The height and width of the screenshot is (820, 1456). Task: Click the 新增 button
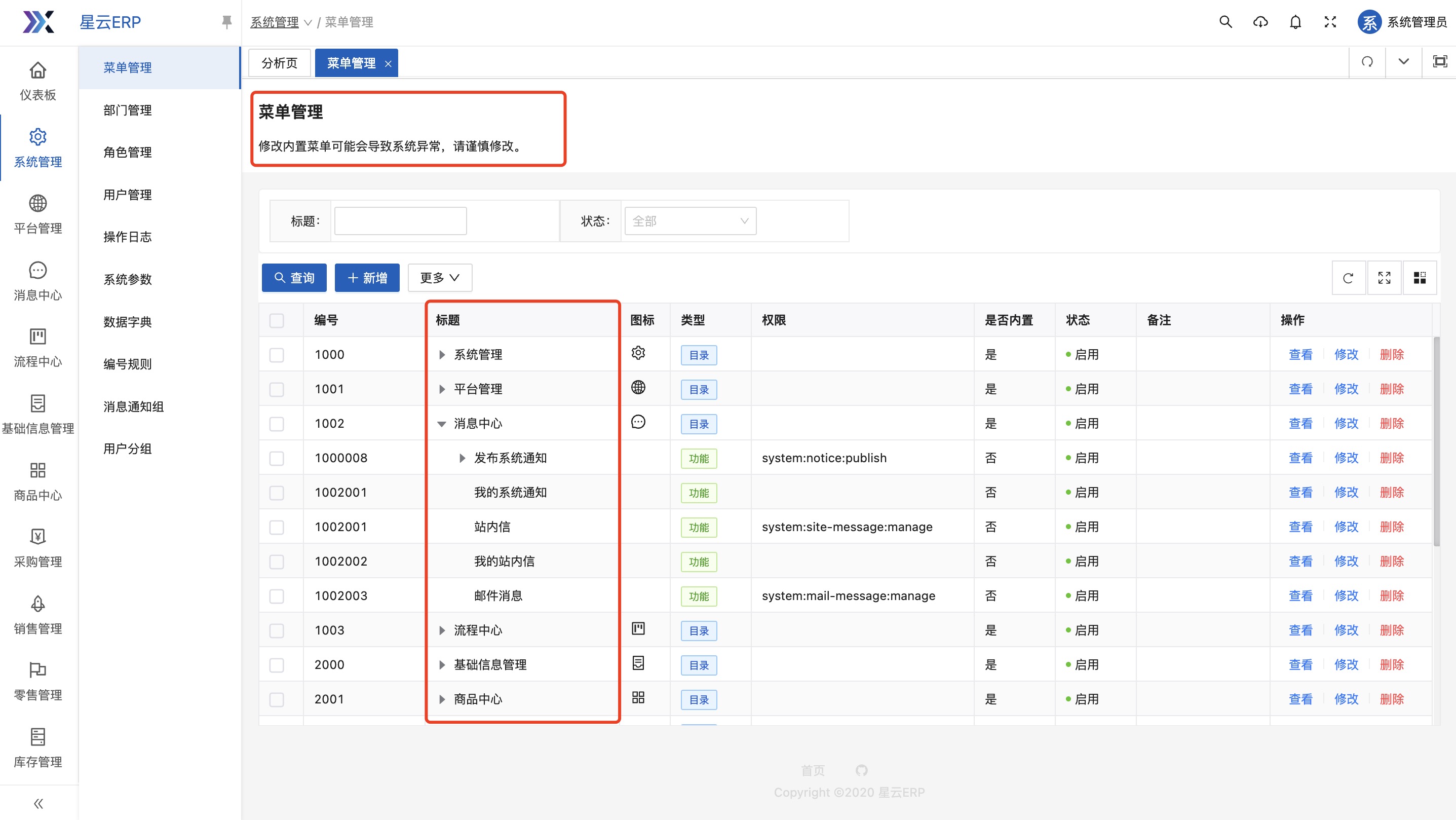click(367, 278)
